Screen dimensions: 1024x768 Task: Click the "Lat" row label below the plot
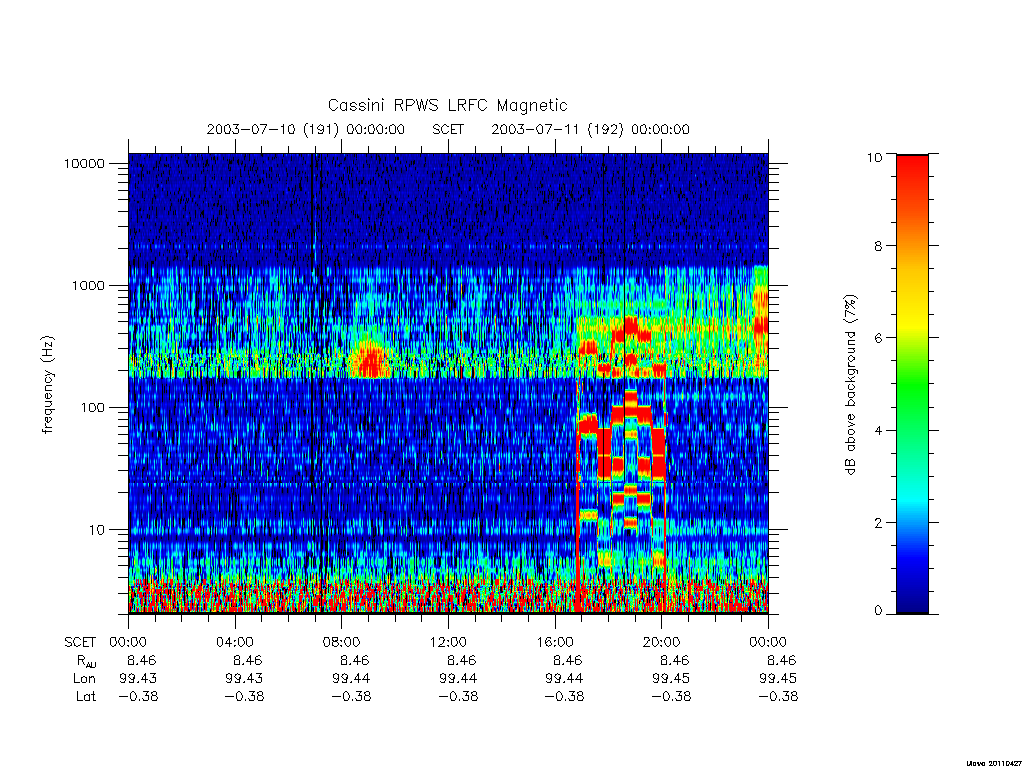tap(86, 697)
